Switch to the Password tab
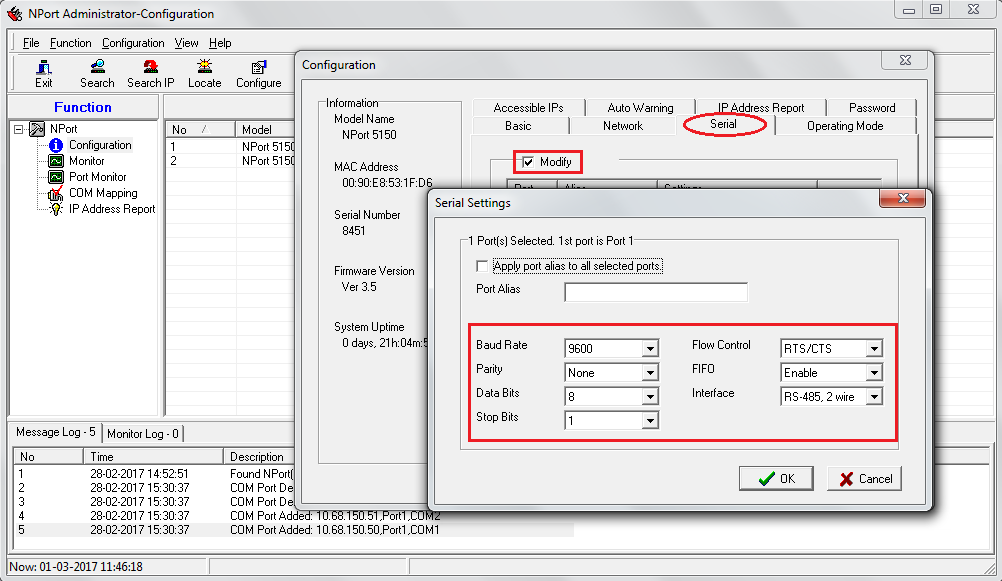This screenshot has width=1002, height=581. click(872, 107)
